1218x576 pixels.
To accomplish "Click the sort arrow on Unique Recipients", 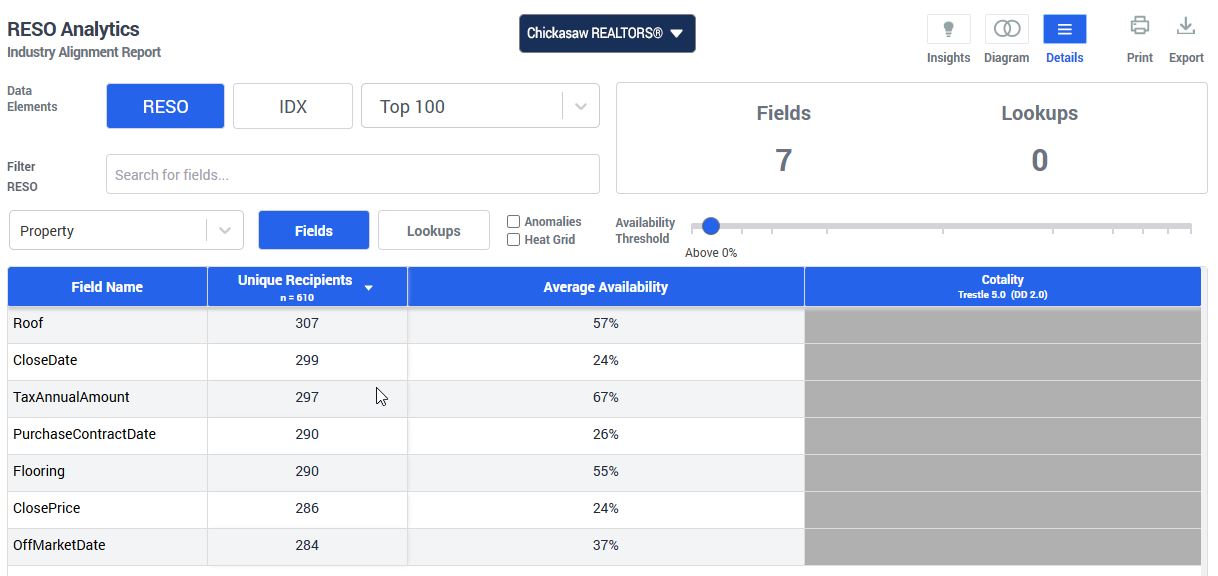I will [368, 288].
